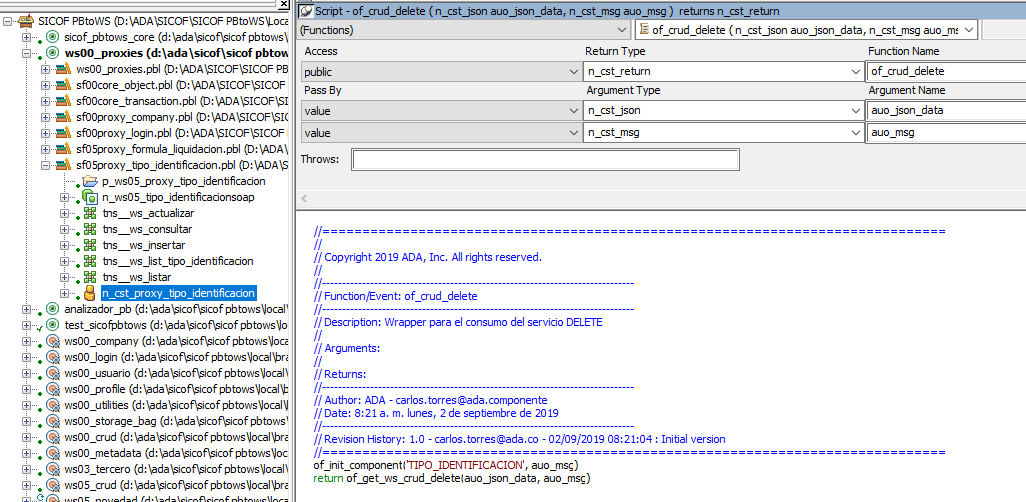1026x502 pixels.
Task: Click the Throws input field
Action: coord(545,160)
